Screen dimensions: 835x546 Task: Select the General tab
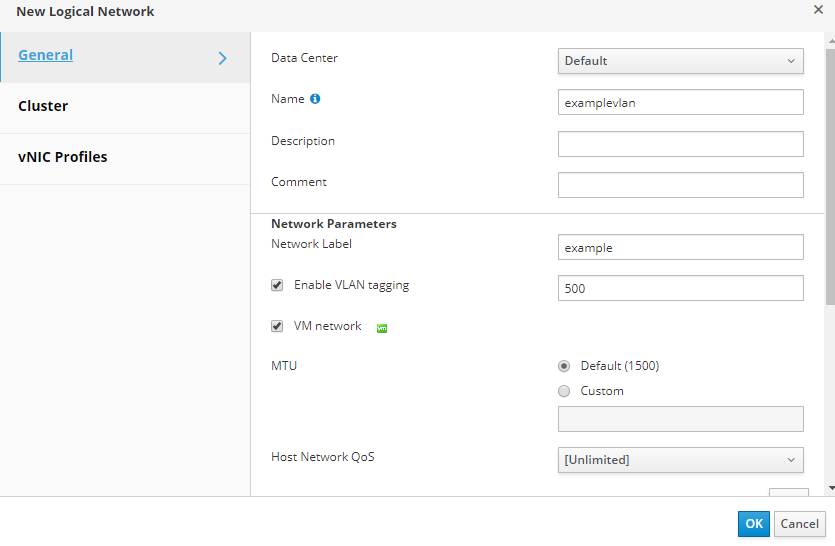tap(46, 55)
